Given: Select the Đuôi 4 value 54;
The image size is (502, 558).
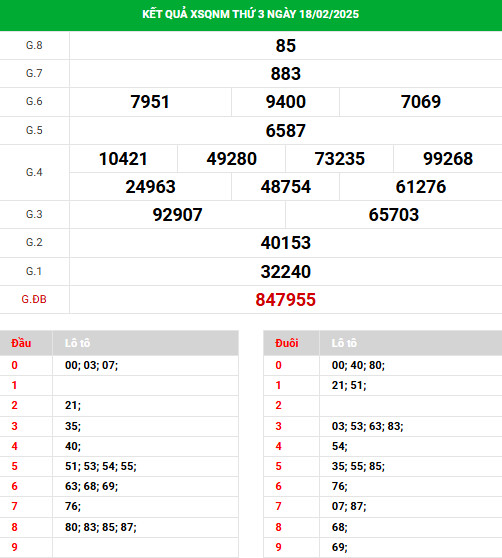Looking at the screenshot, I should (x=340, y=446).
